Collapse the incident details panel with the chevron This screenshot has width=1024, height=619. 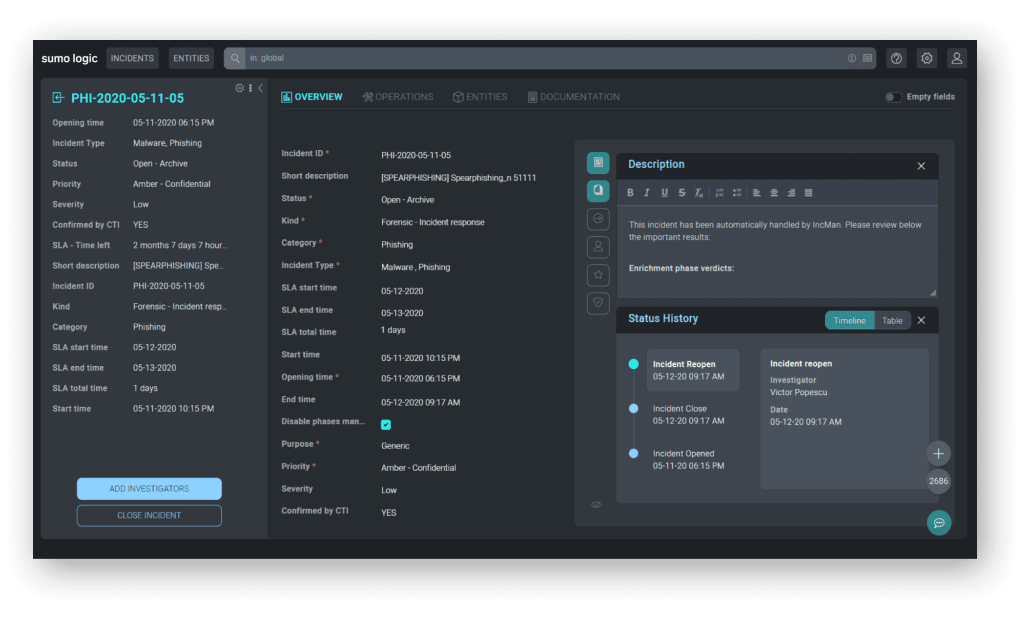pos(261,88)
